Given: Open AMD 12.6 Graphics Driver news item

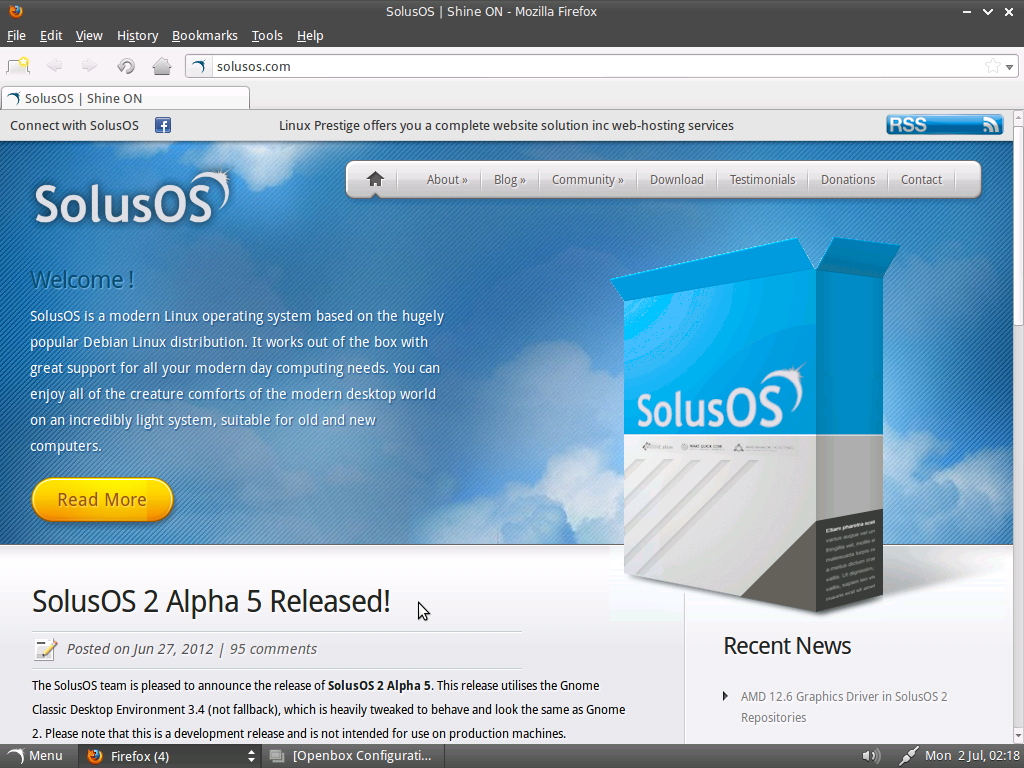Looking at the screenshot, I should [844, 707].
